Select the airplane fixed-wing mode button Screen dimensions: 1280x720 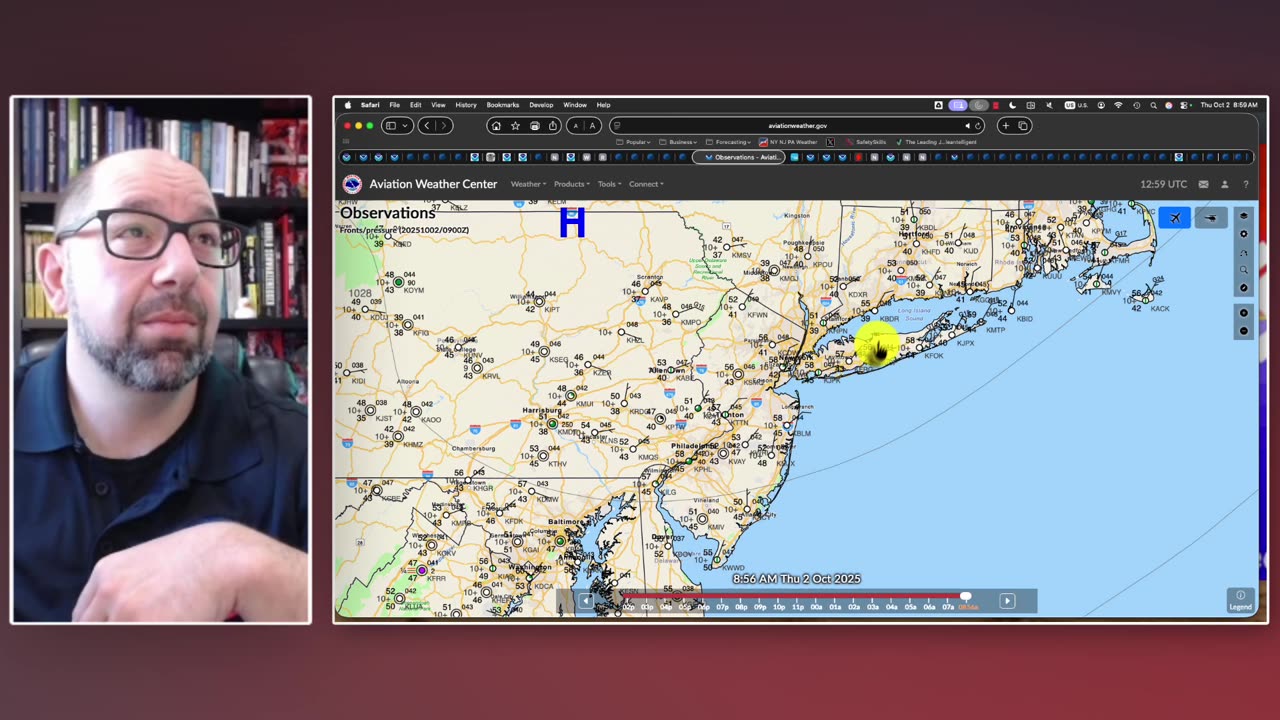tap(1175, 218)
